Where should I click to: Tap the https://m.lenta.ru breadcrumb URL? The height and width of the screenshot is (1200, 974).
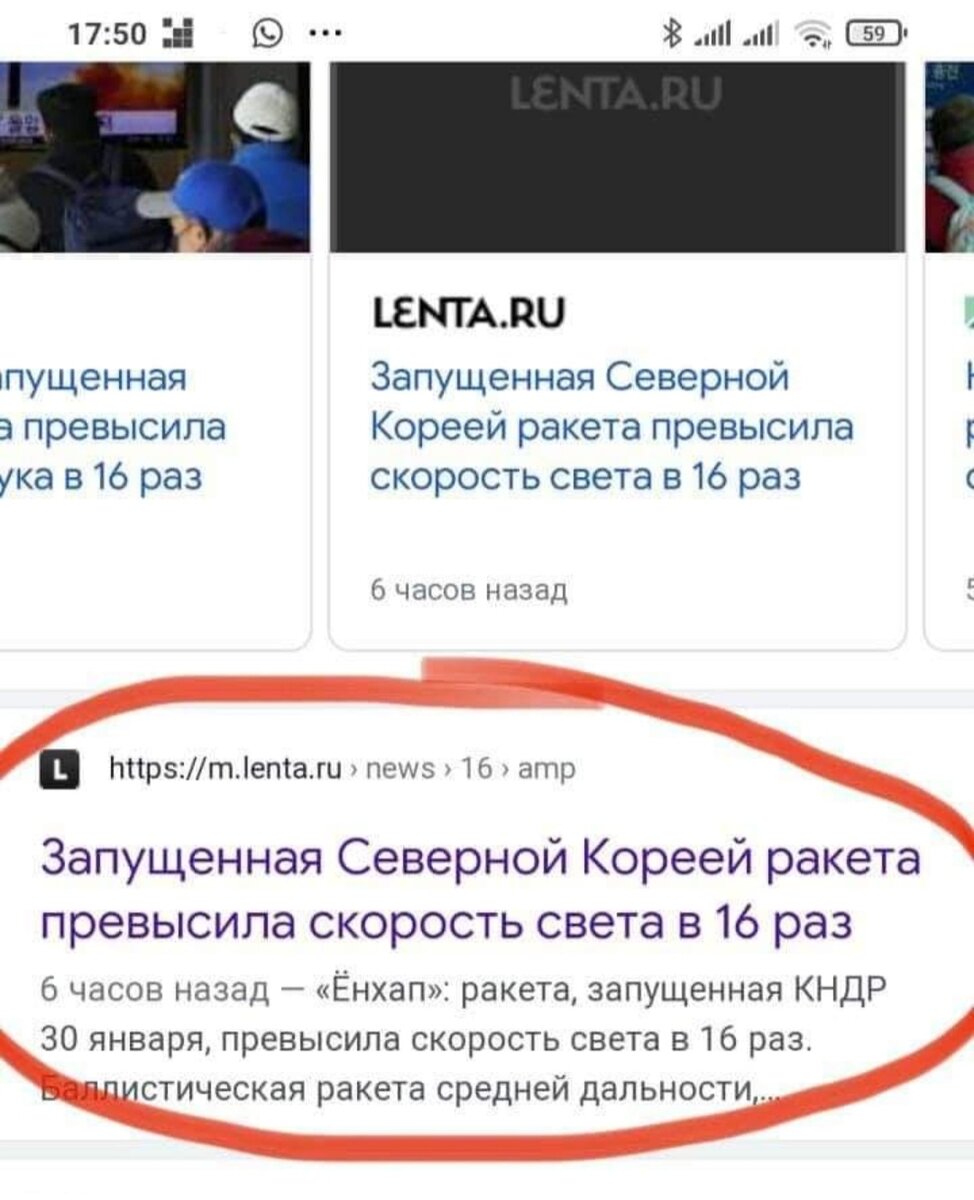[223, 768]
